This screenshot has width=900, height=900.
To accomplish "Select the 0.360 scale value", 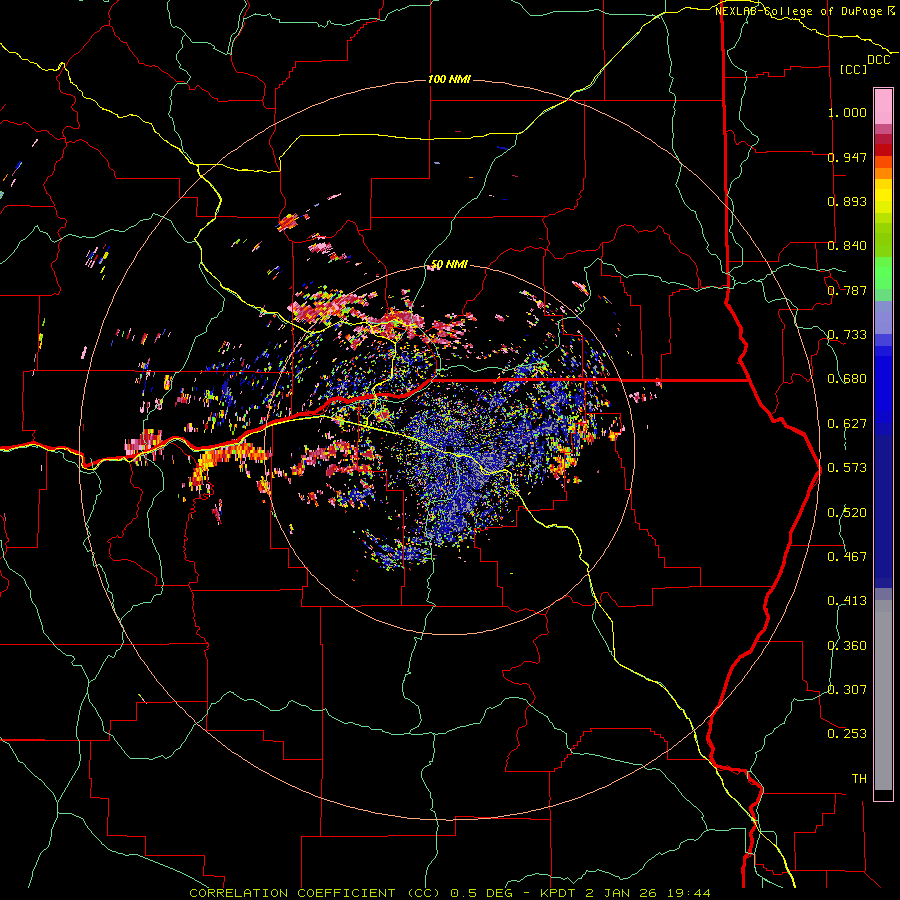I will pos(847,646).
